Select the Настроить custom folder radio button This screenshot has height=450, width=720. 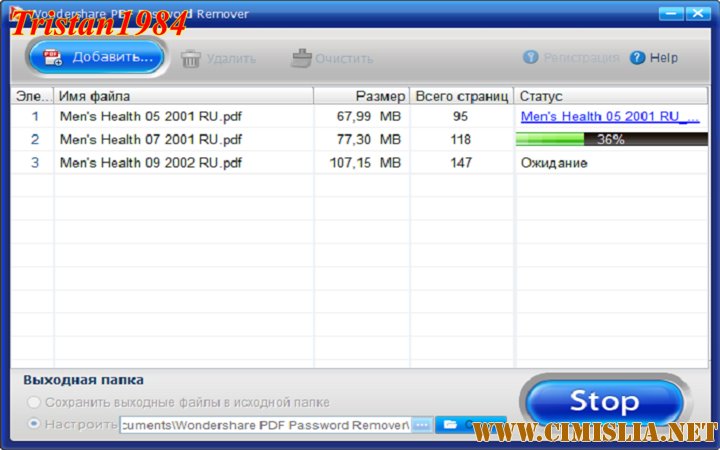[35, 425]
